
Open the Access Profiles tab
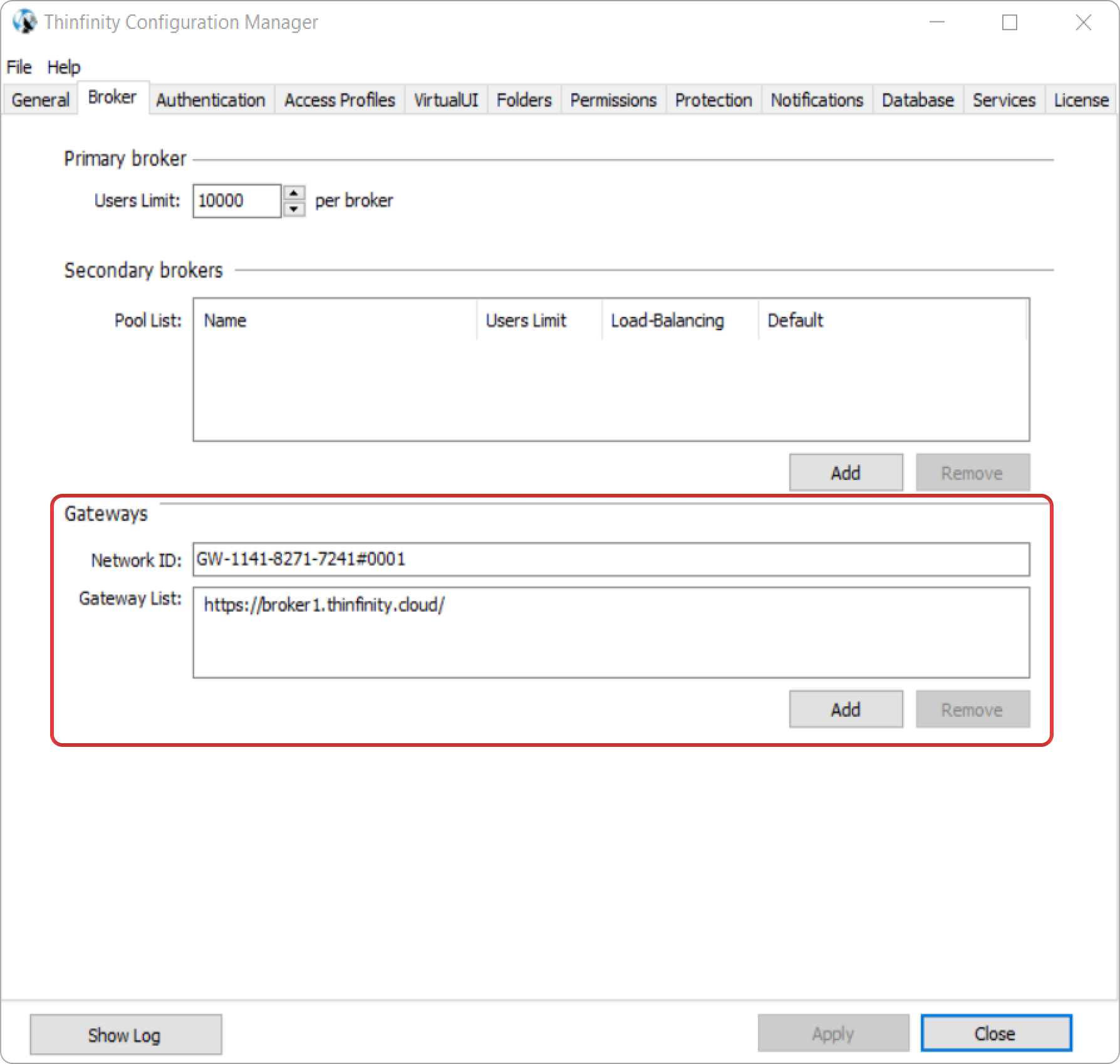click(x=340, y=100)
